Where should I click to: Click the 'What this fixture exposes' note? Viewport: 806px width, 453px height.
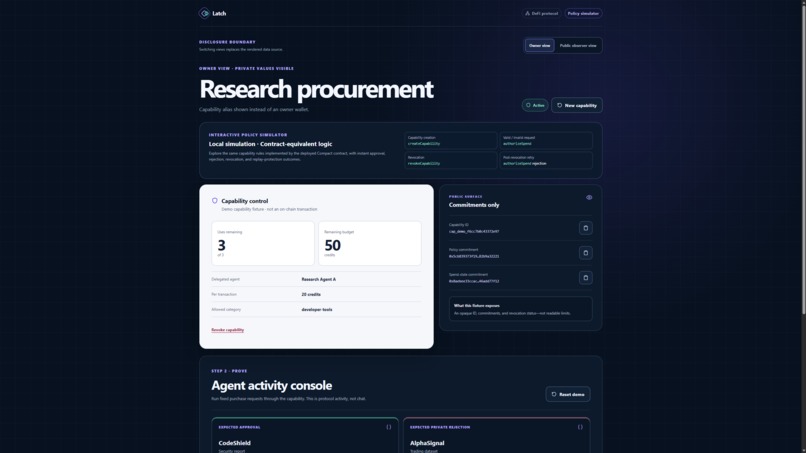[520, 309]
